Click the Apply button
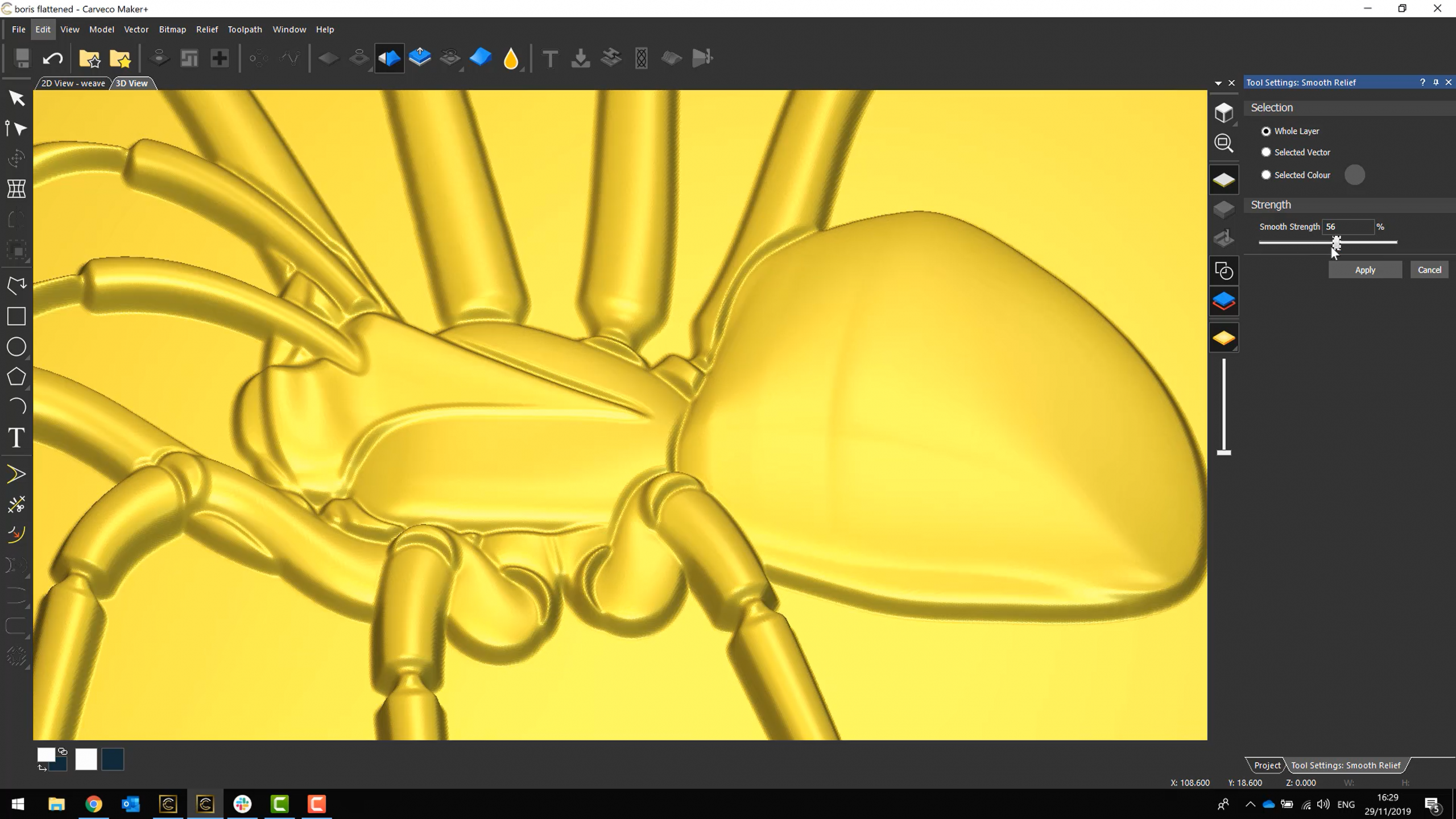 tap(1365, 269)
